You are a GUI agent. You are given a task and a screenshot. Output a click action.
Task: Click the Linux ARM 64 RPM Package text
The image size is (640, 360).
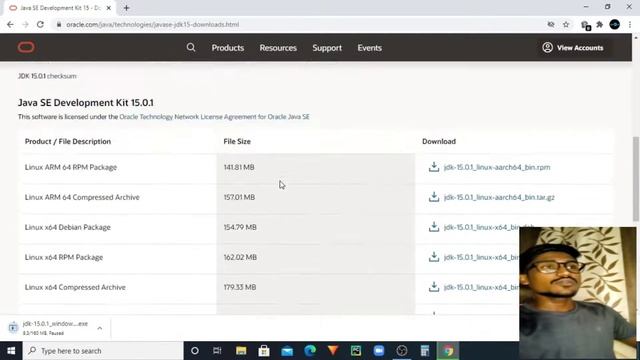71,167
